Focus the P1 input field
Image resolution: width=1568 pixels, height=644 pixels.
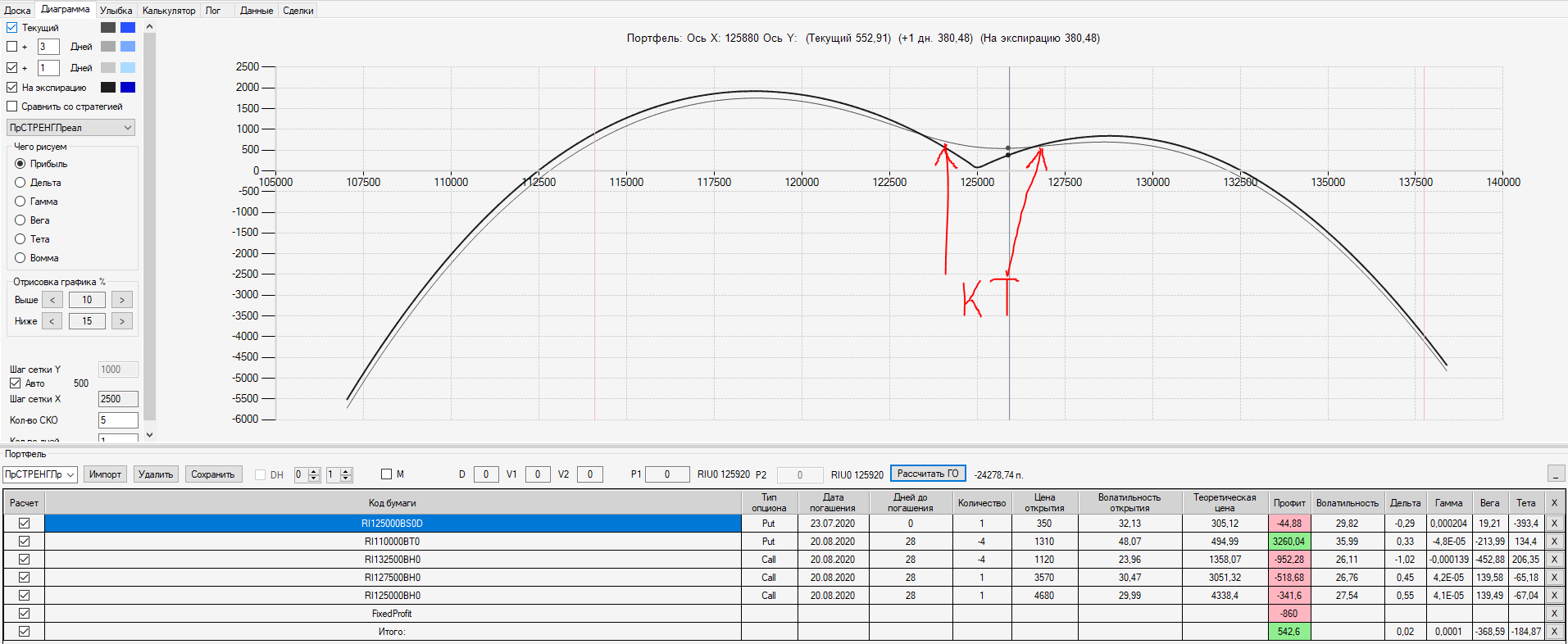click(667, 474)
